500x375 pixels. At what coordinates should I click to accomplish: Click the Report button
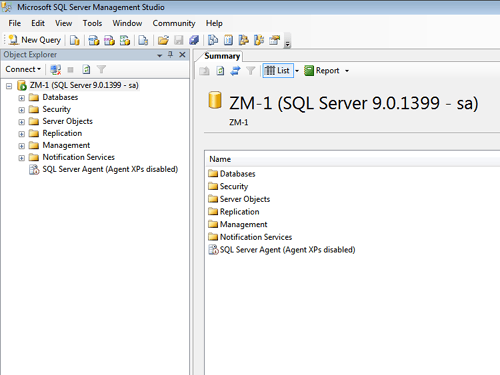coord(322,71)
